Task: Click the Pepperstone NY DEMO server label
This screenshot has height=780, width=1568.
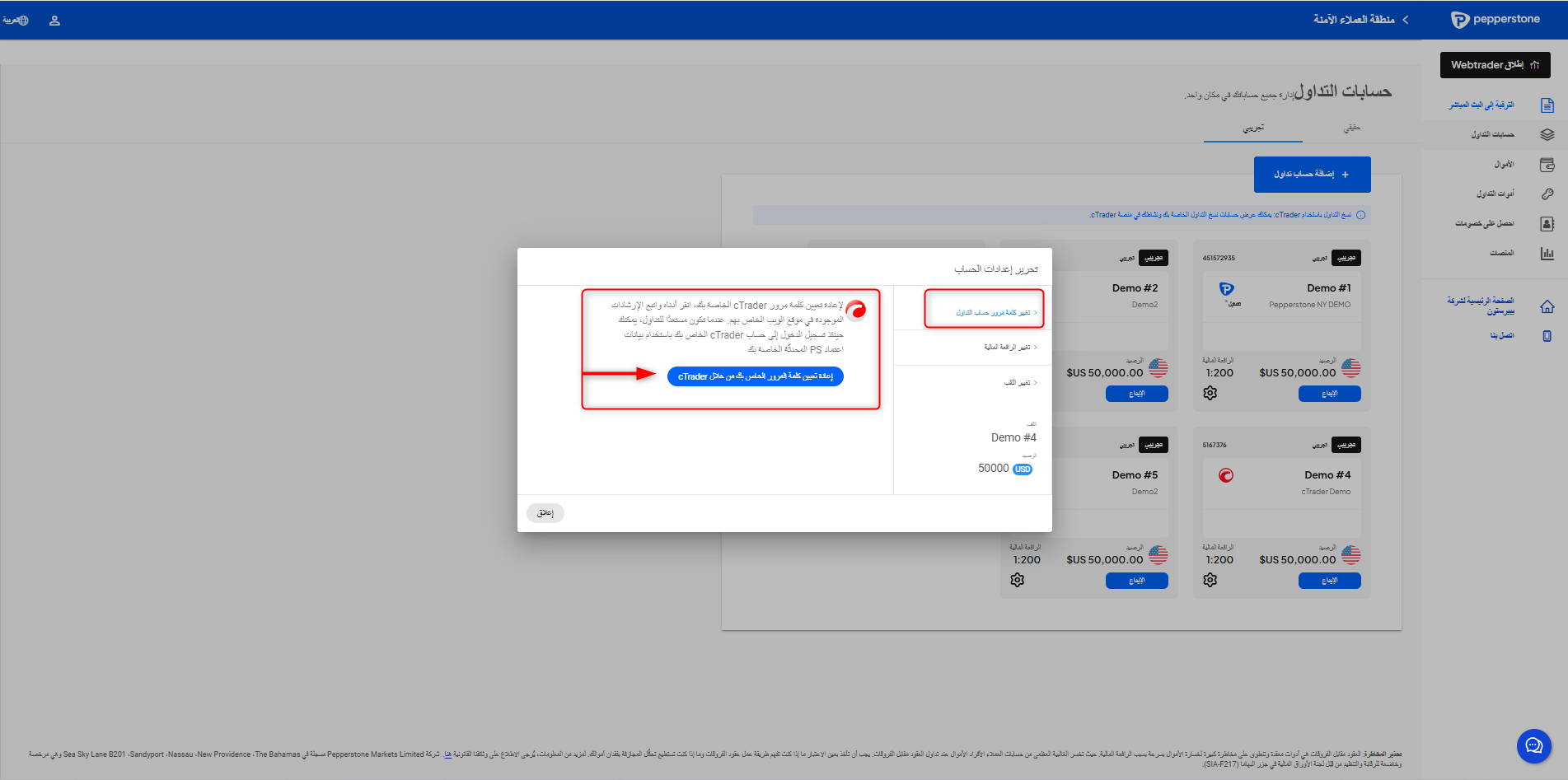Action: point(1310,305)
